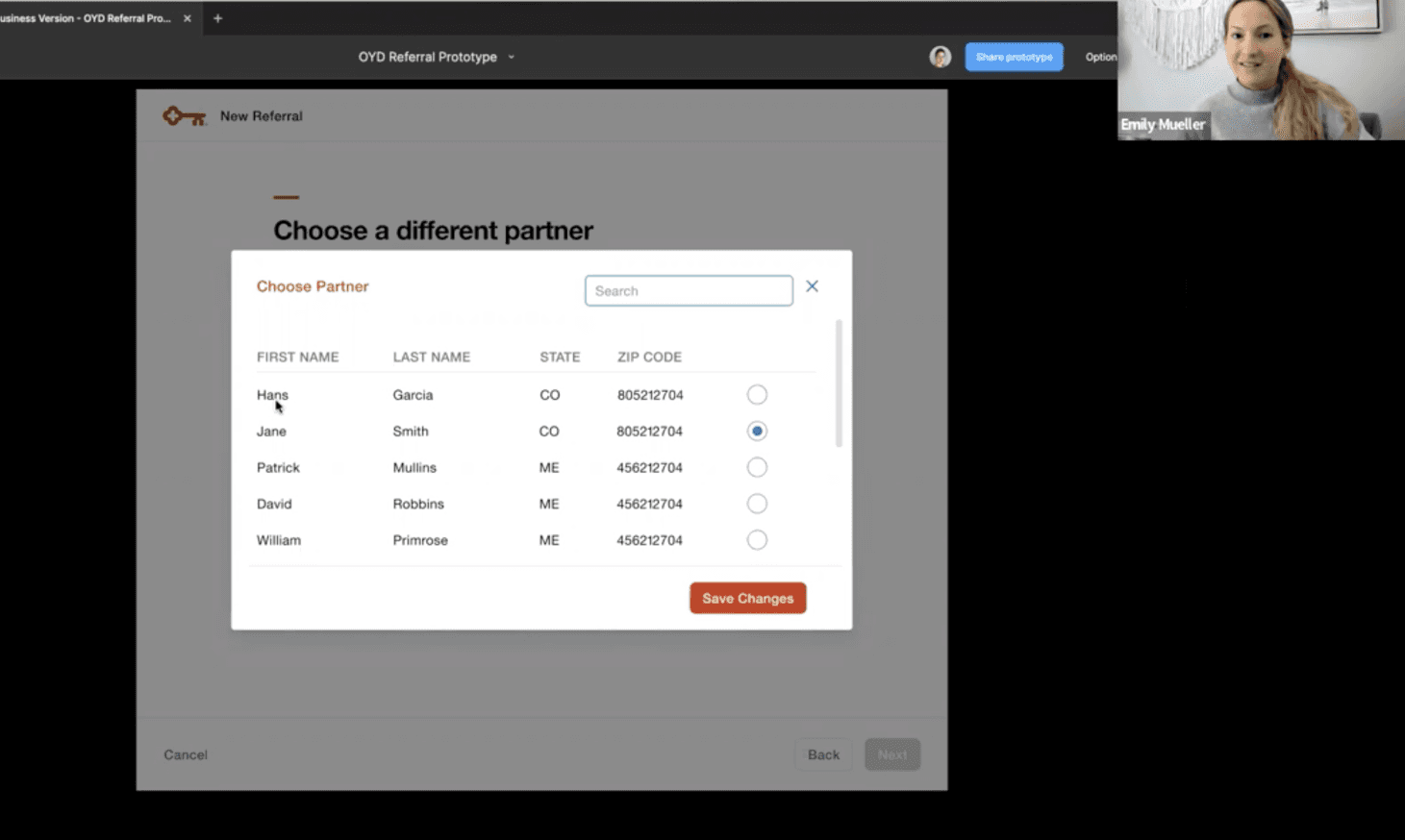Click the Share prototype button
This screenshot has height=840, width=1405.
click(x=1014, y=57)
